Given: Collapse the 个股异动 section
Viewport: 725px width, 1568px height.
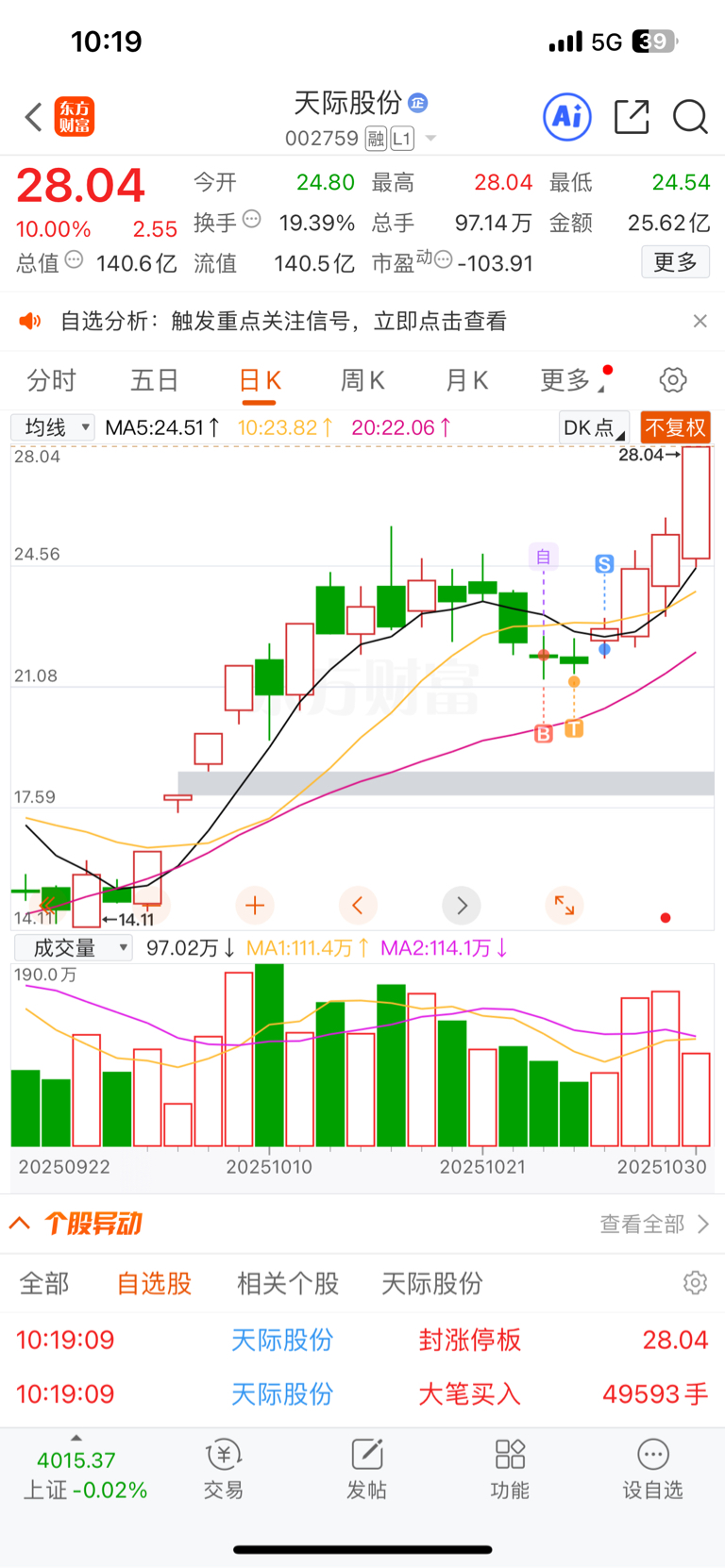Looking at the screenshot, I should (20, 1224).
